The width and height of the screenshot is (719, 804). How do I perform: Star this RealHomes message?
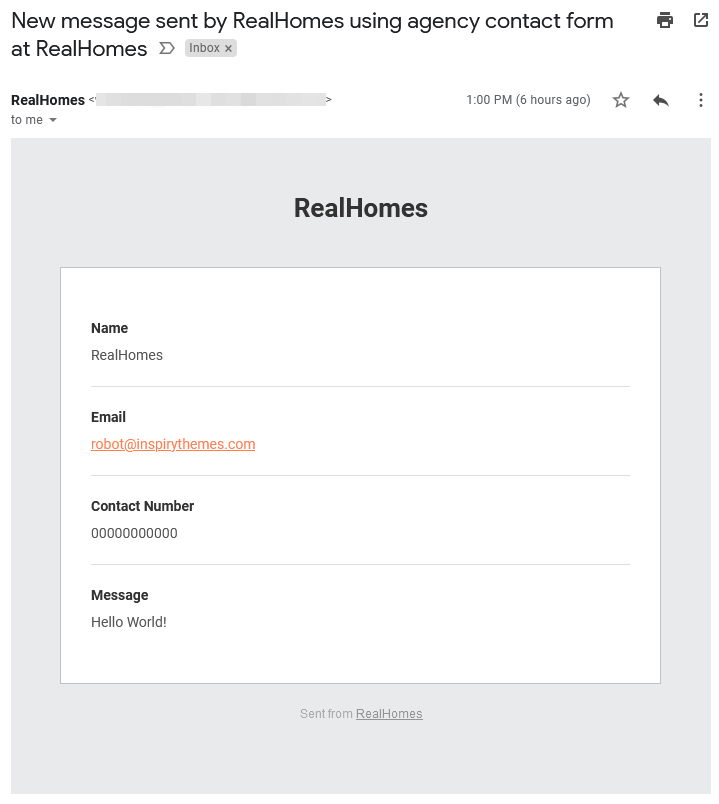(621, 100)
